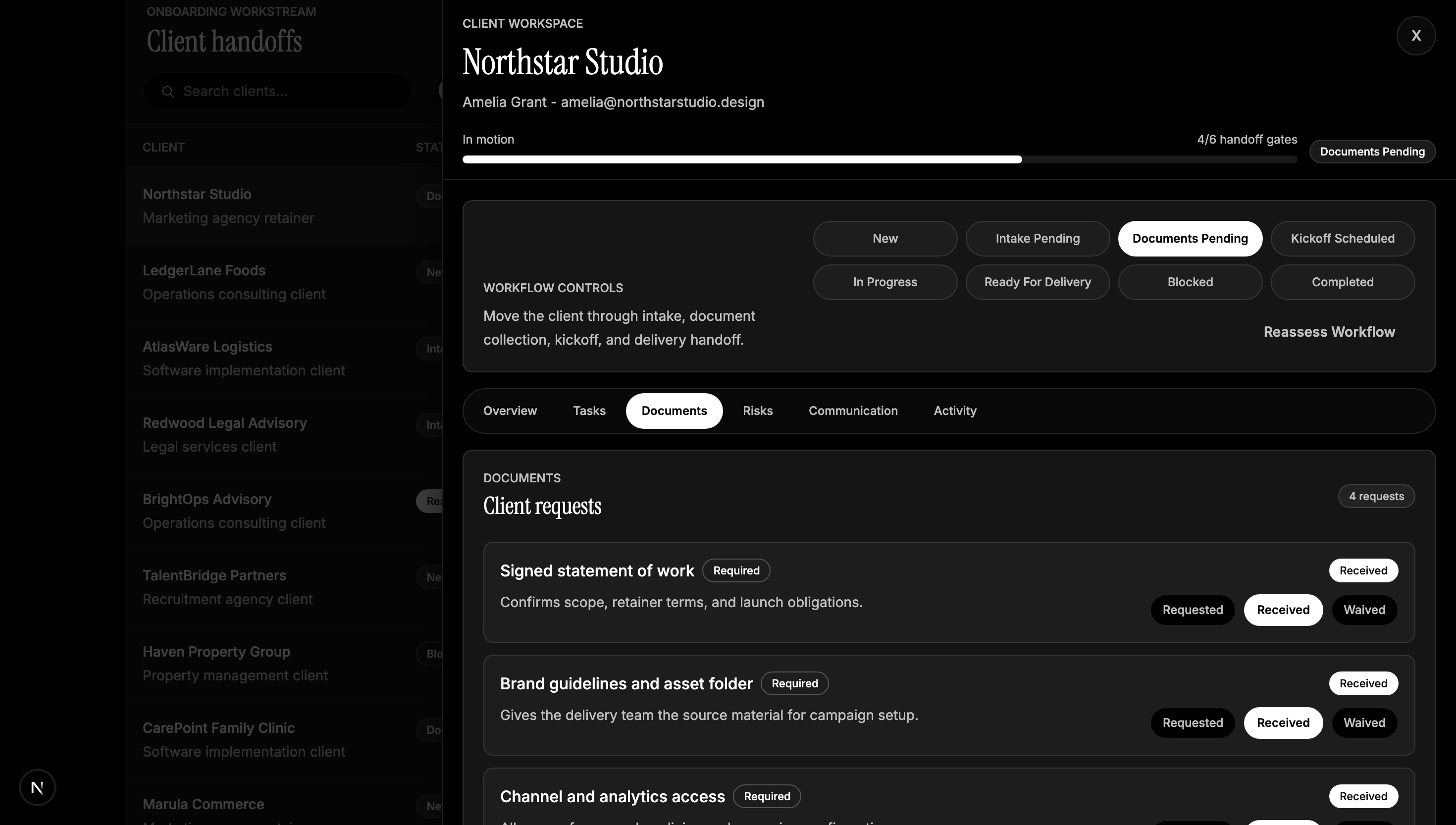The image size is (1456, 825).
Task: Click the handoff gates progress bar
Action: (x=879, y=160)
